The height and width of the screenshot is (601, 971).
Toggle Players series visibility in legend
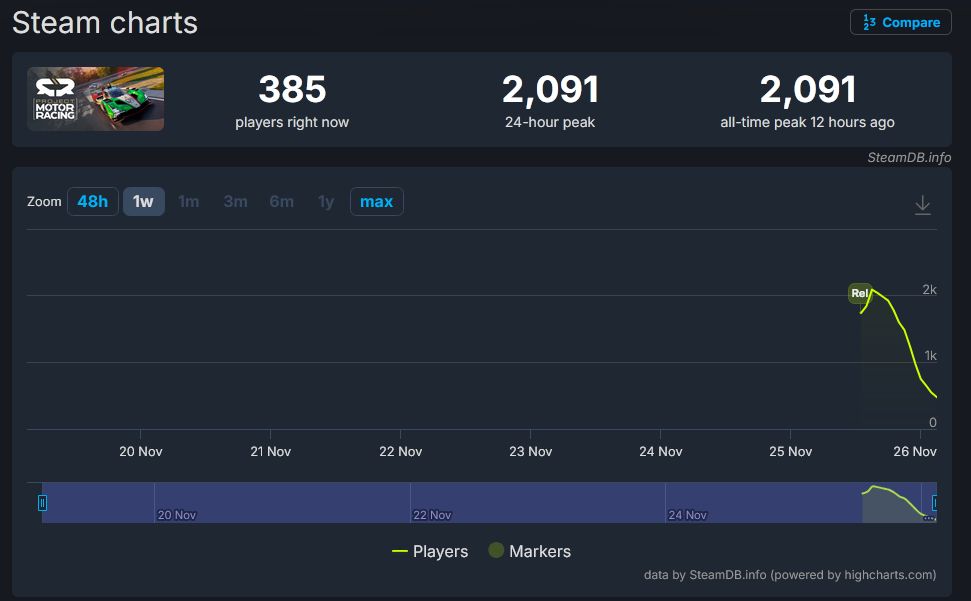point(440,551)
